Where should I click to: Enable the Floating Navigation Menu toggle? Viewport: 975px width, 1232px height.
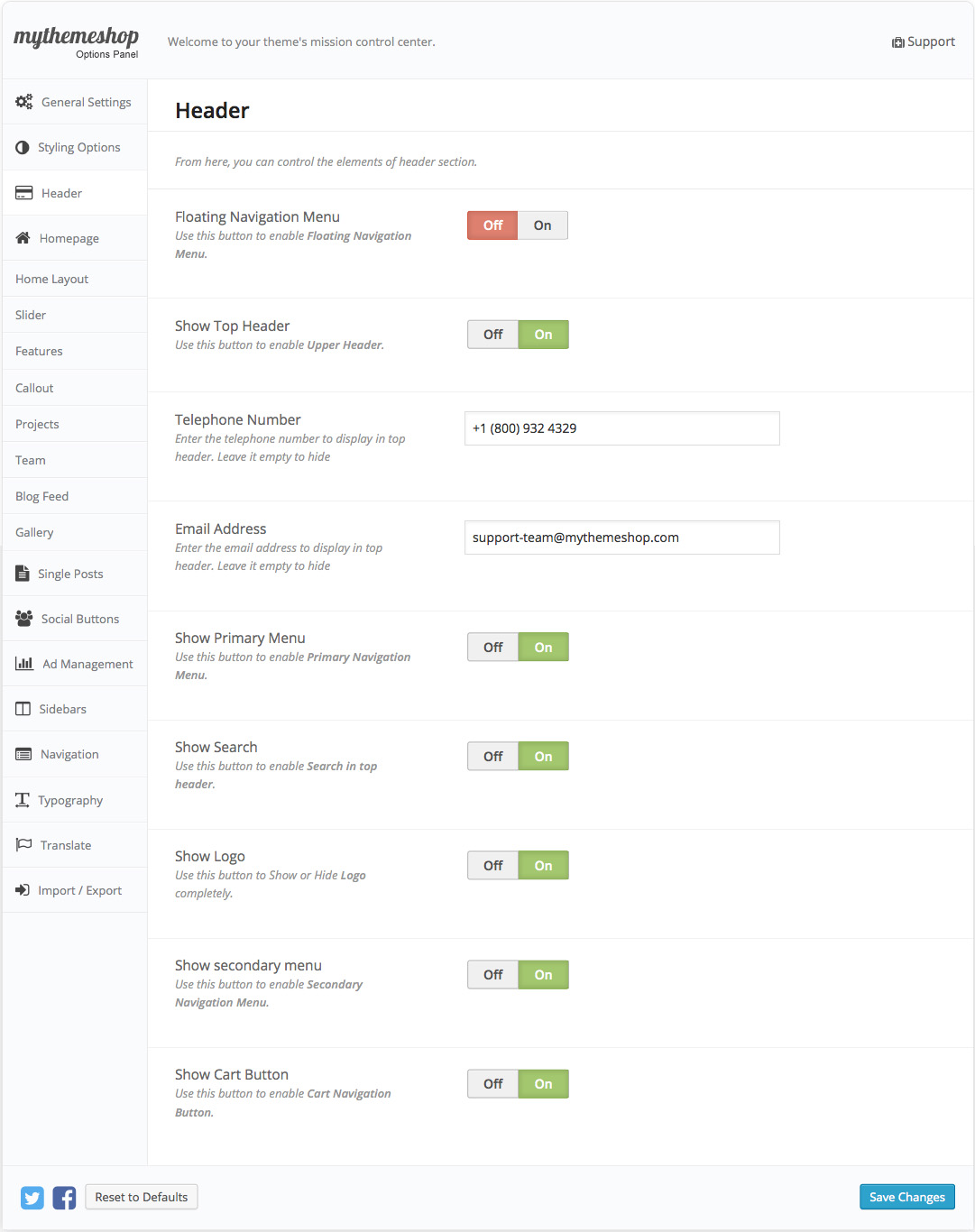(542, 225)
